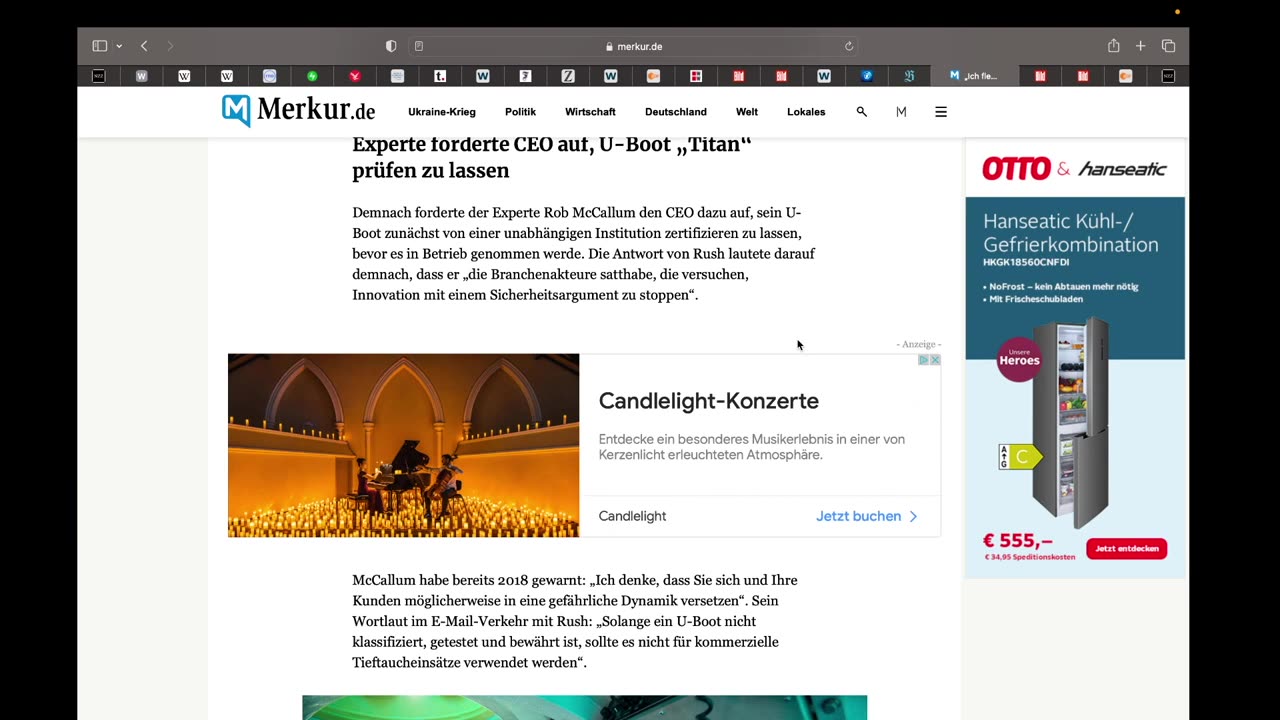Image resolution: width=1280 pixels, height=720 pixels.
Task: Switch to the gray W tab
Action: coord(141,76)
